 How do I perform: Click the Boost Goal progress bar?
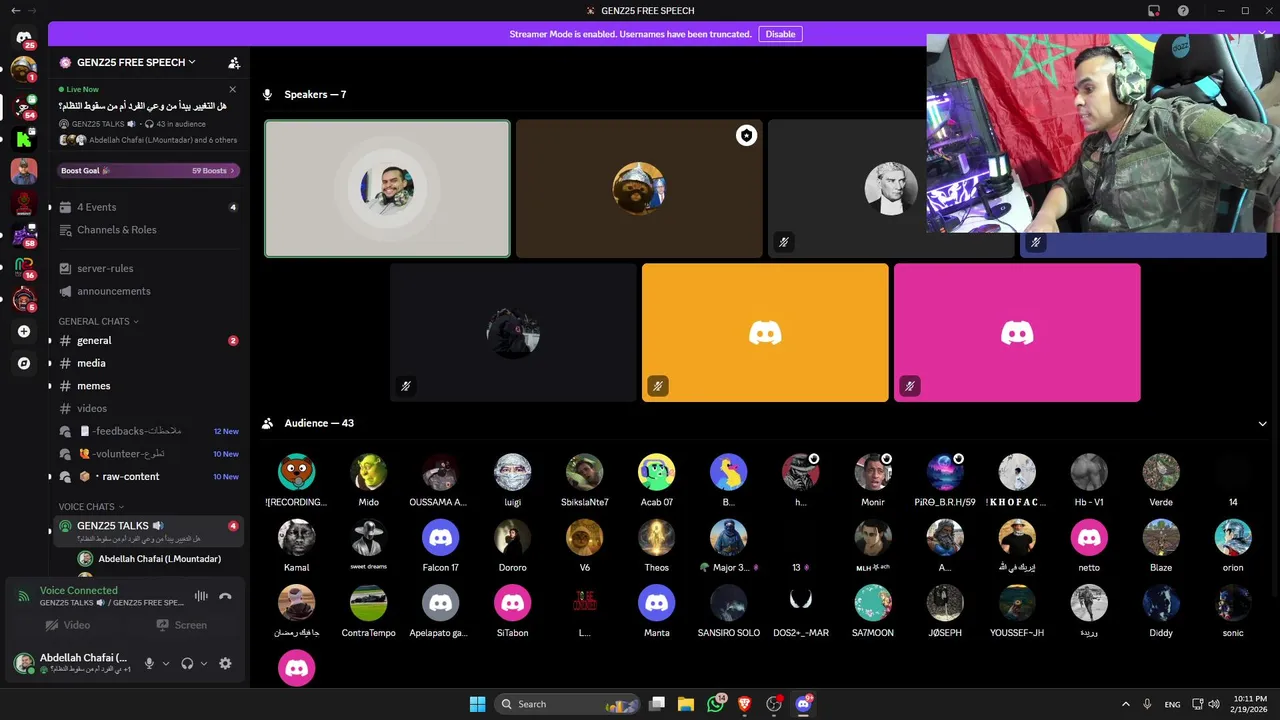149,171
